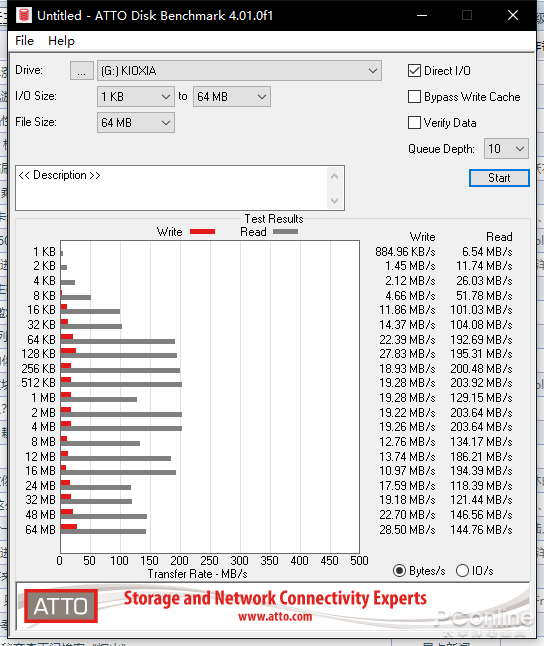Expand the File Size 64 MB dropdown
Screen dimensions: 544x646
point(136,123)
